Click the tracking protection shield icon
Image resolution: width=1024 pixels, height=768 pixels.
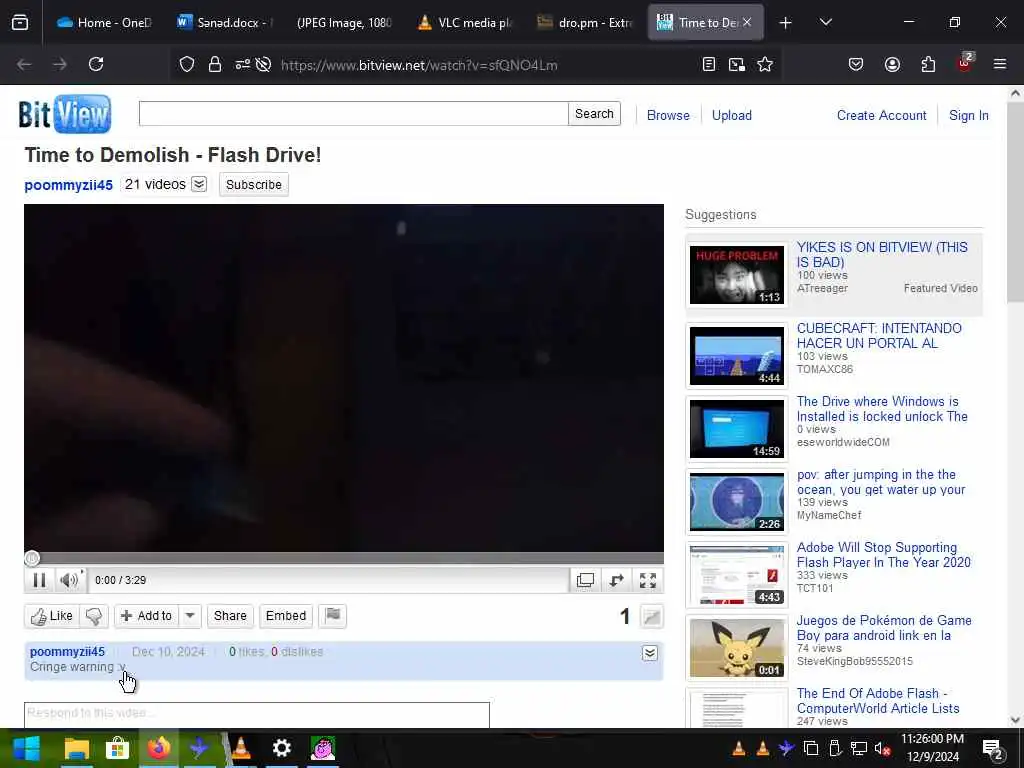187,65
